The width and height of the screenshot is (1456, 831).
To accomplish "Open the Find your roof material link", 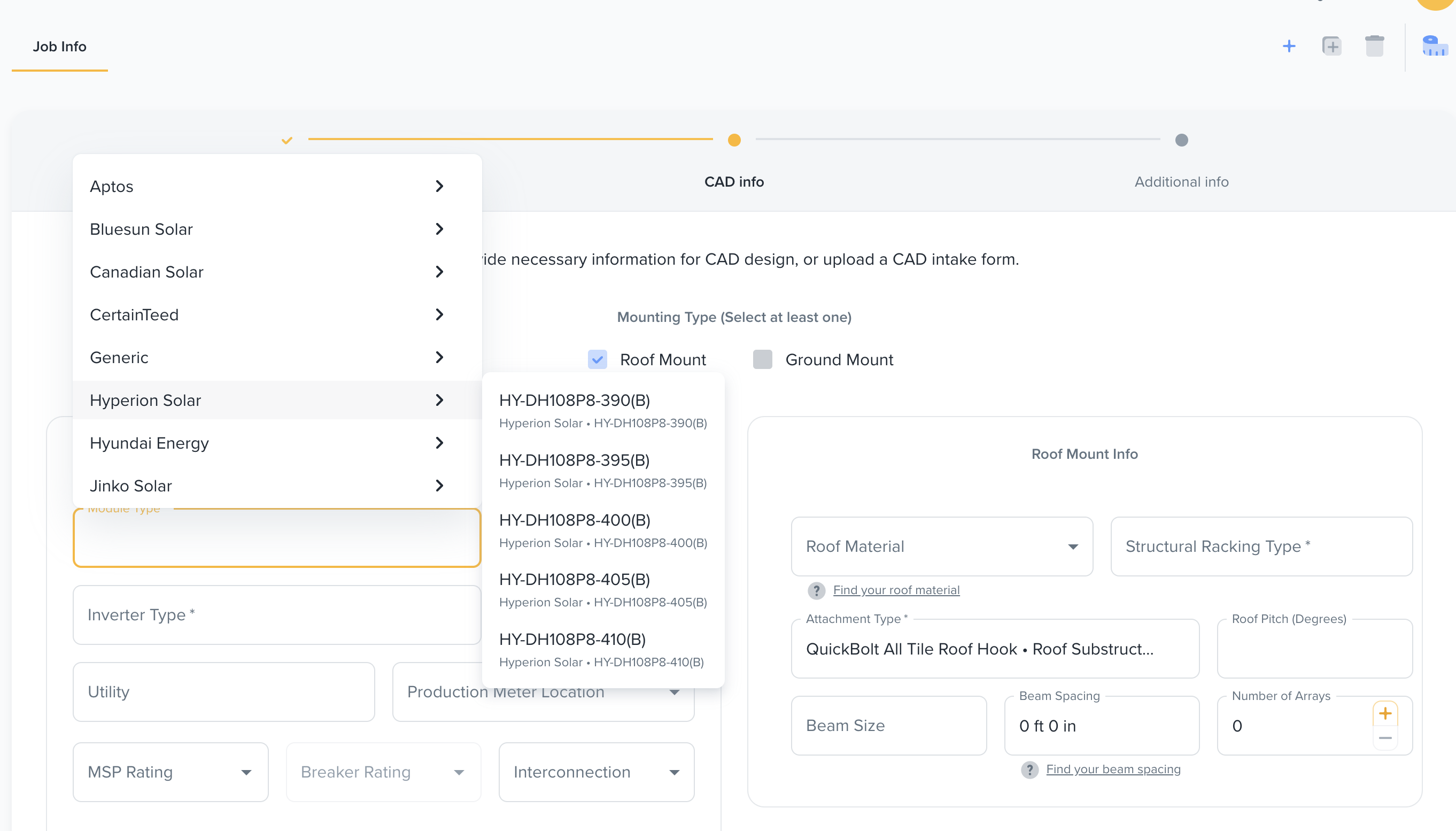I will (896, 590).
